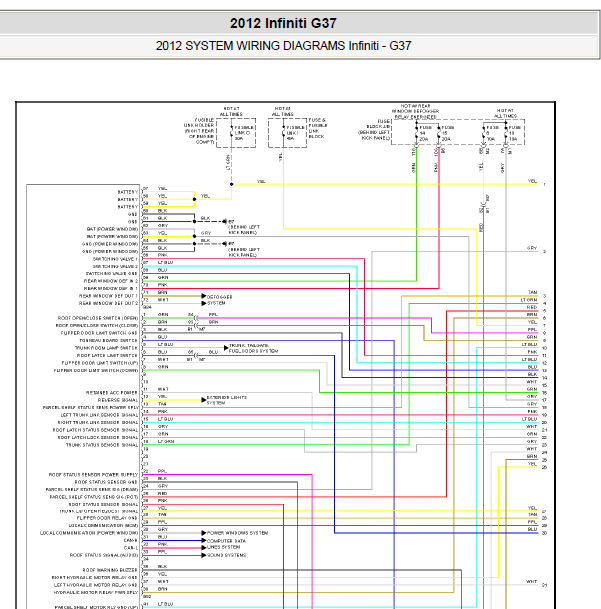The image size is (601, 609).
Task: Click the TAN wire label at connector 3
Action: click(533, 292)
